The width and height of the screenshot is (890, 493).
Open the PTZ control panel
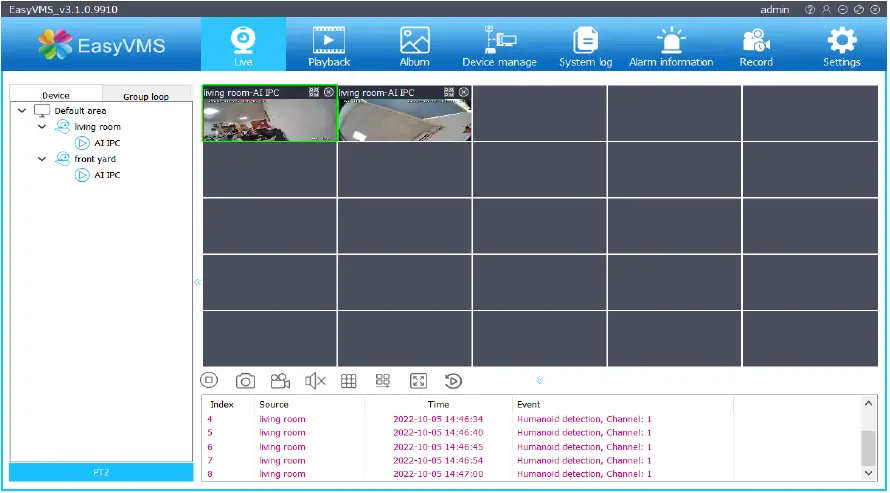pyautogui.click(x=101, y=472)
